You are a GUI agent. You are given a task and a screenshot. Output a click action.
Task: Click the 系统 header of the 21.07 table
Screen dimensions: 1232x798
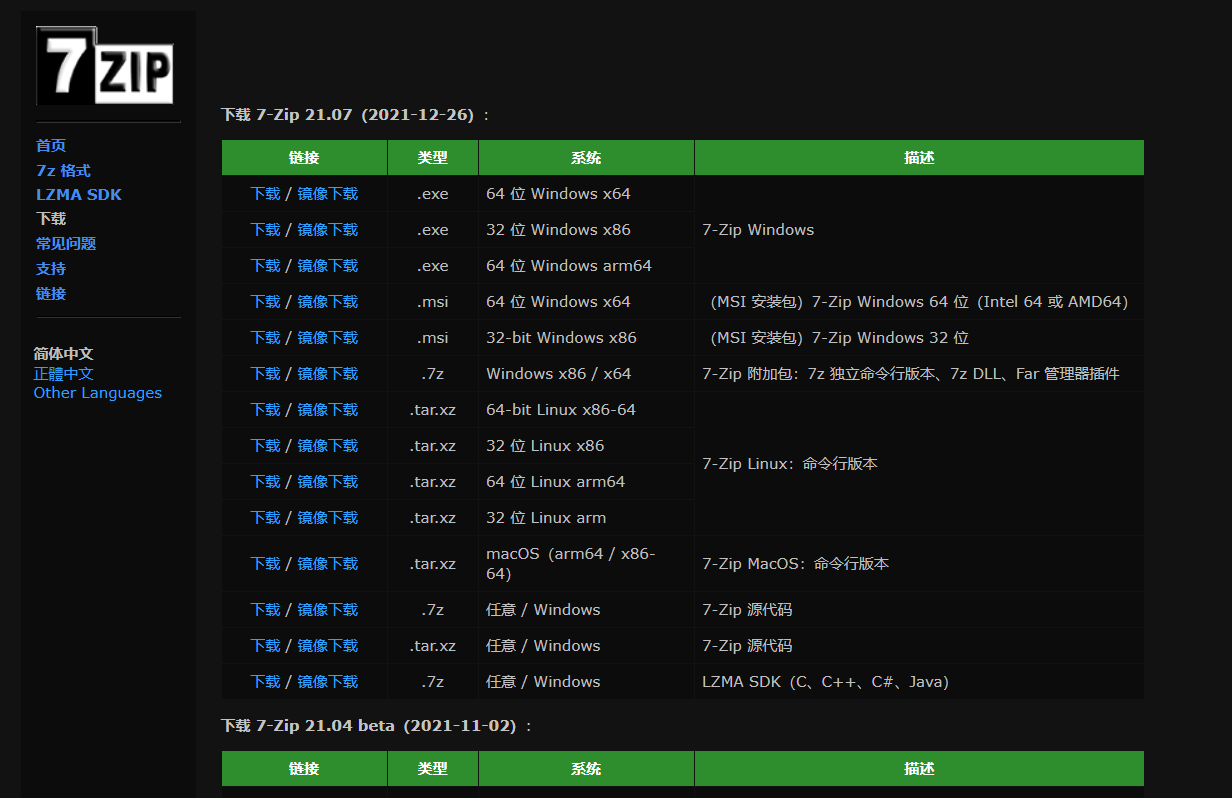[586, 158]
